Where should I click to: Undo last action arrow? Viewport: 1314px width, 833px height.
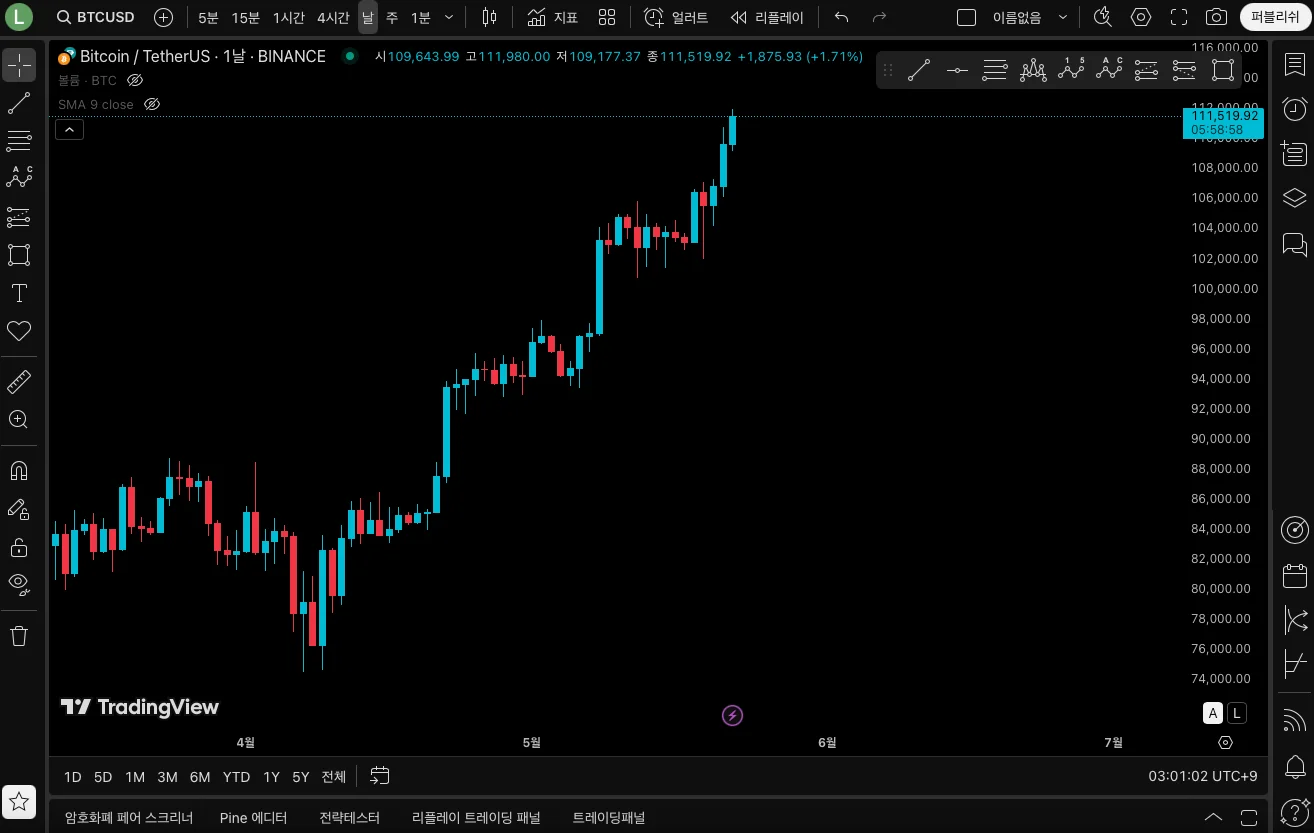coord(841,17)
